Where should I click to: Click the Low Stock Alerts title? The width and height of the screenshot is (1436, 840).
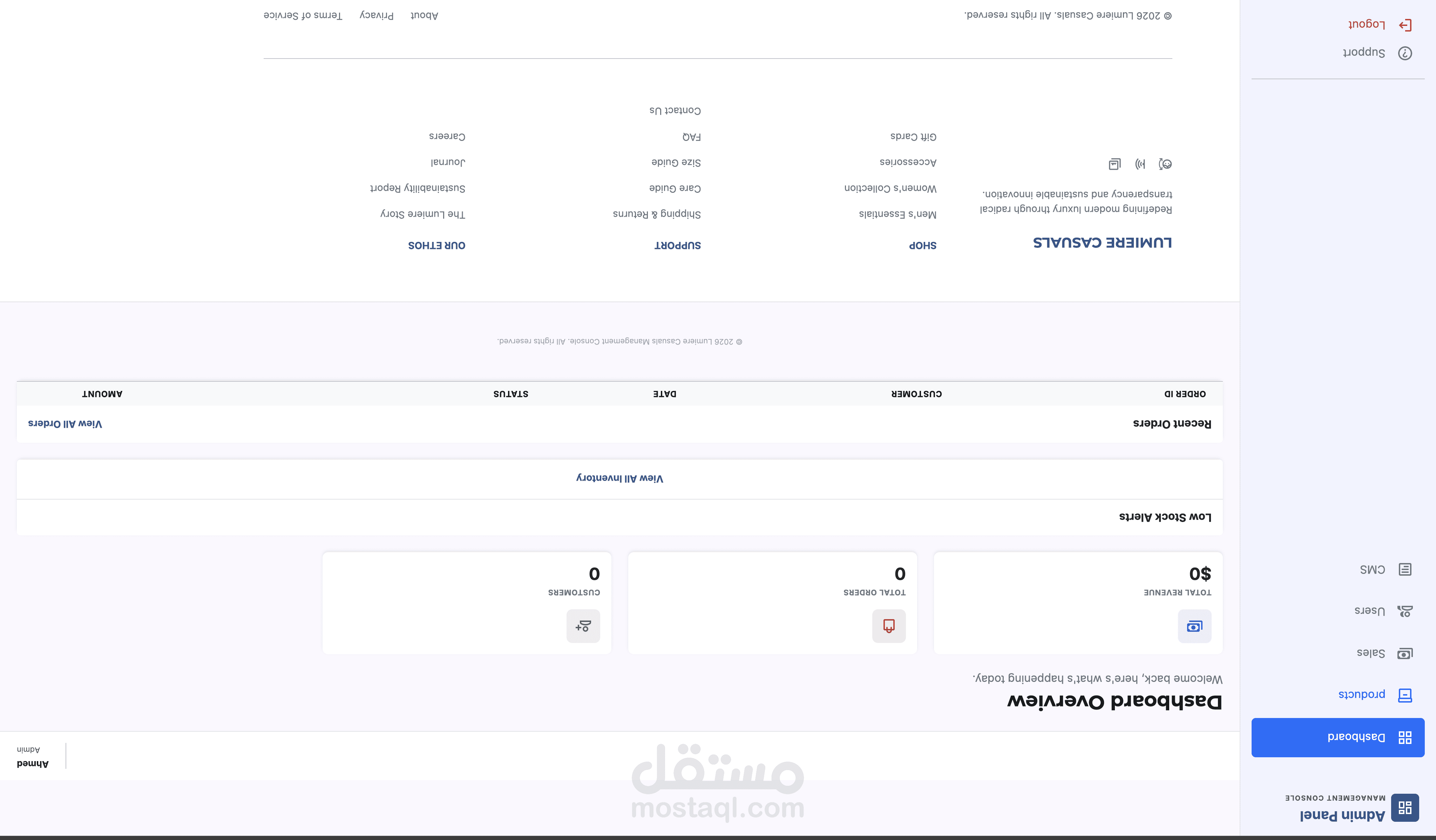pyautogui.click(x=1165, y=517)
